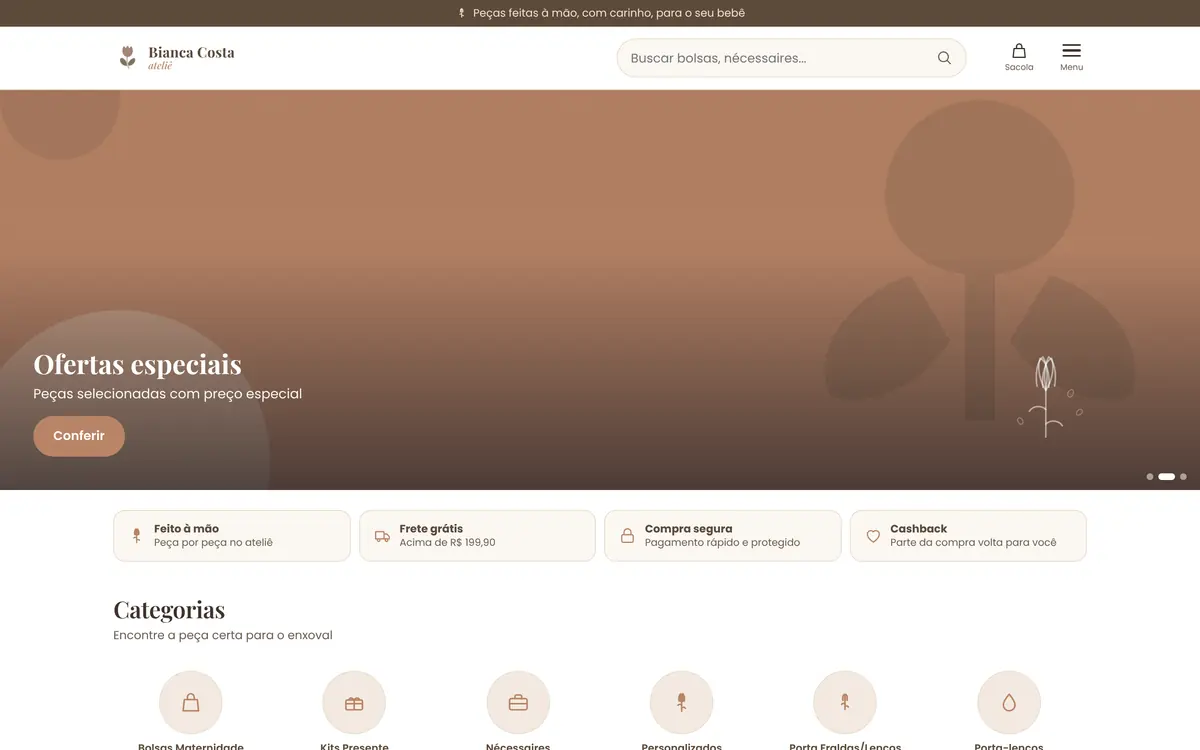
Task: Click the 'Compra segura' padlock icon
Action: 627,536
